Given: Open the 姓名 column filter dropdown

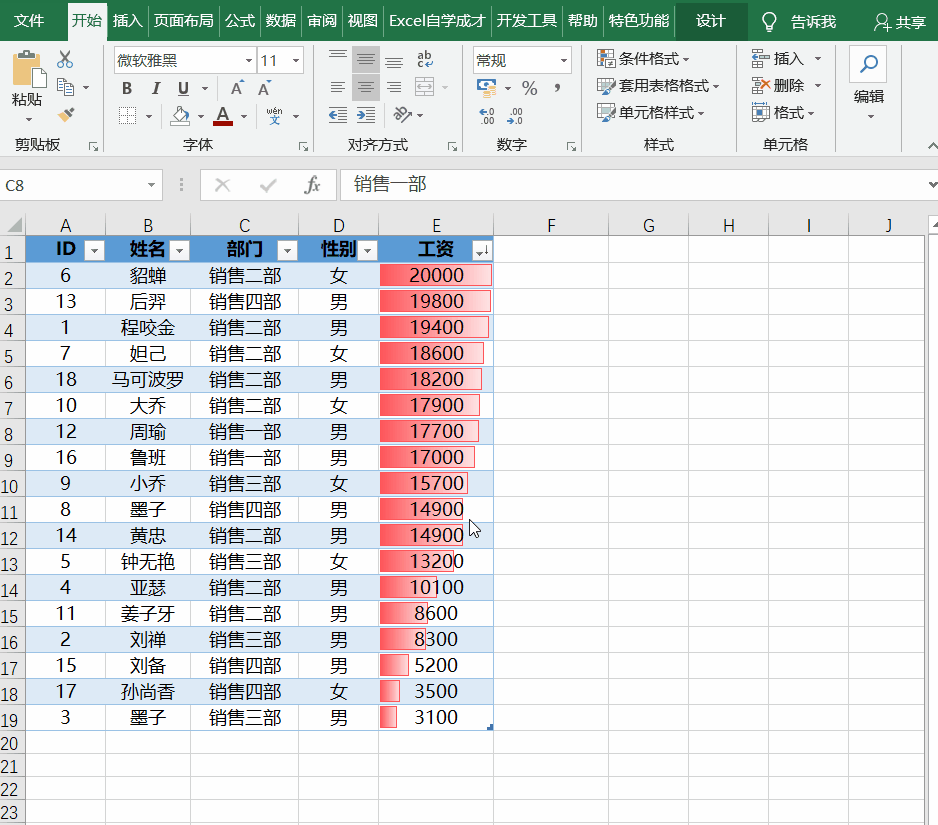Looking at the screenshot, I should click(x=179, y=250).
